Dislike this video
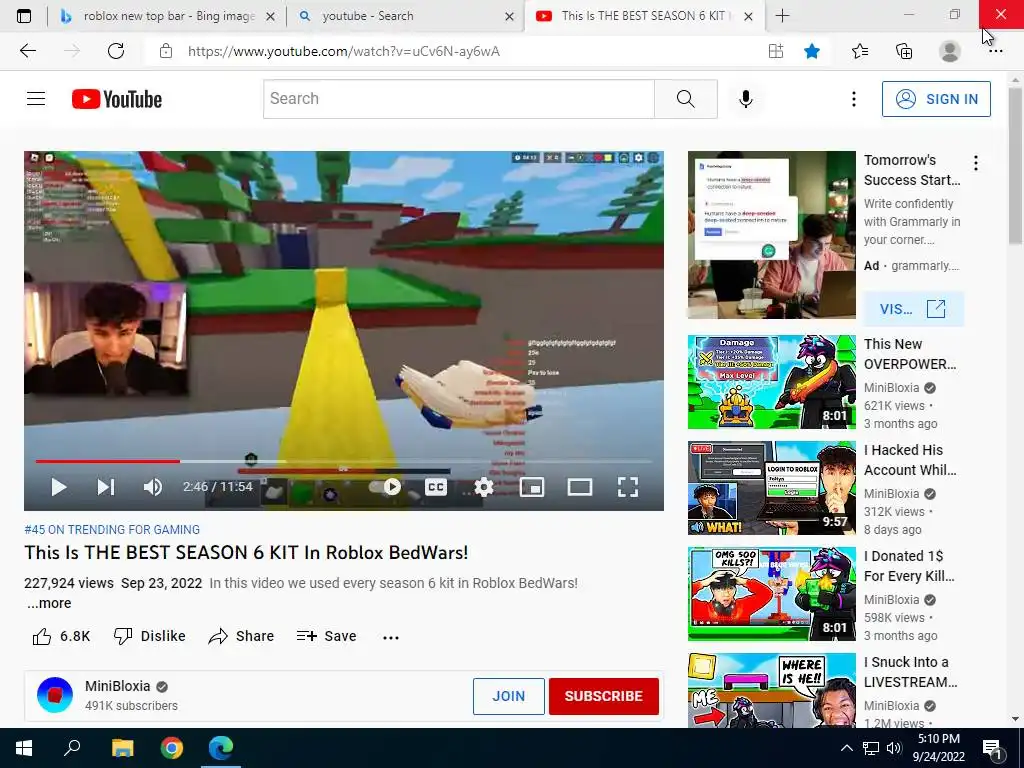 [x=150, y=636]
